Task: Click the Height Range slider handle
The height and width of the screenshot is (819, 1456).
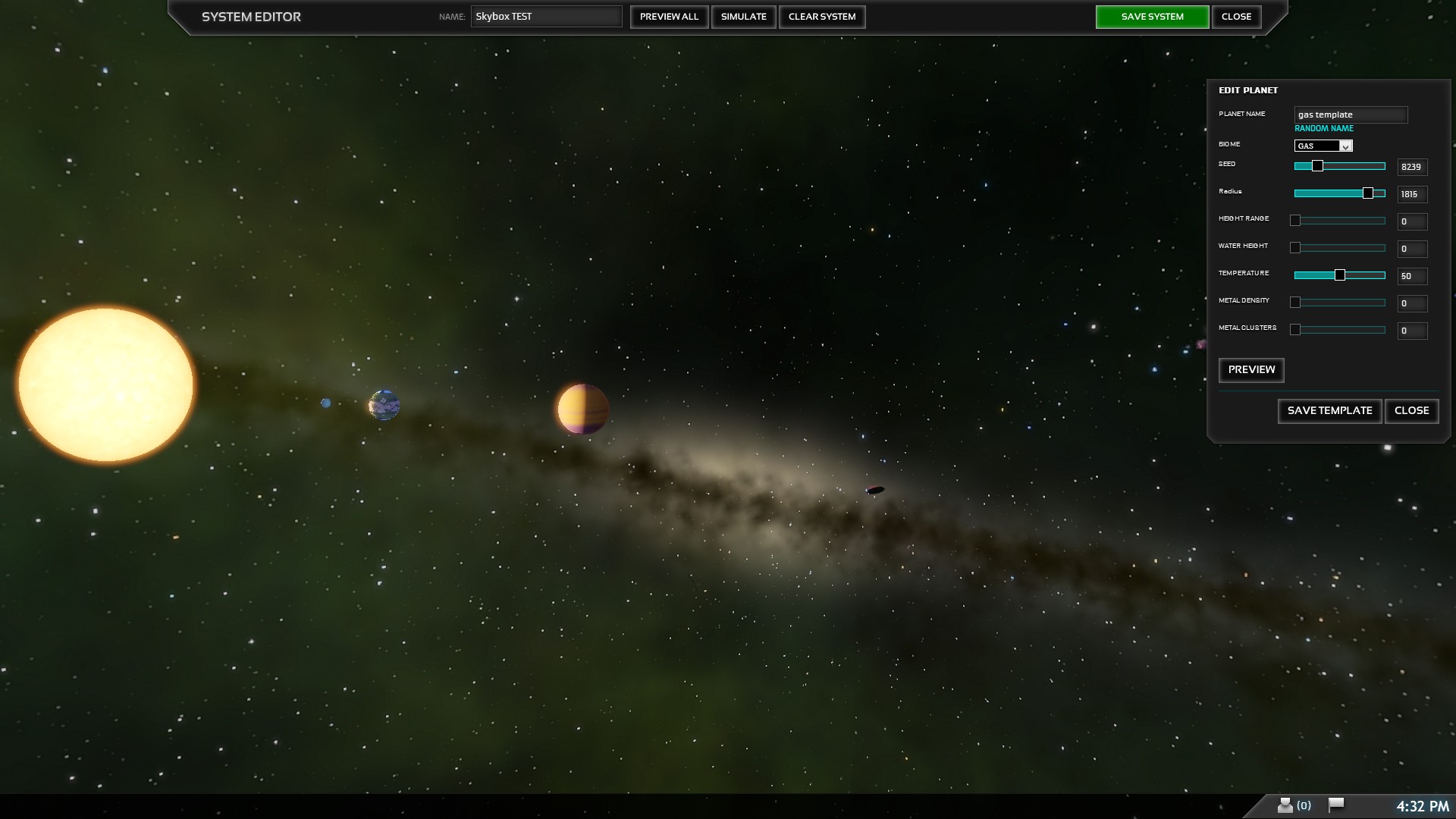Action: pos(1295,221)
